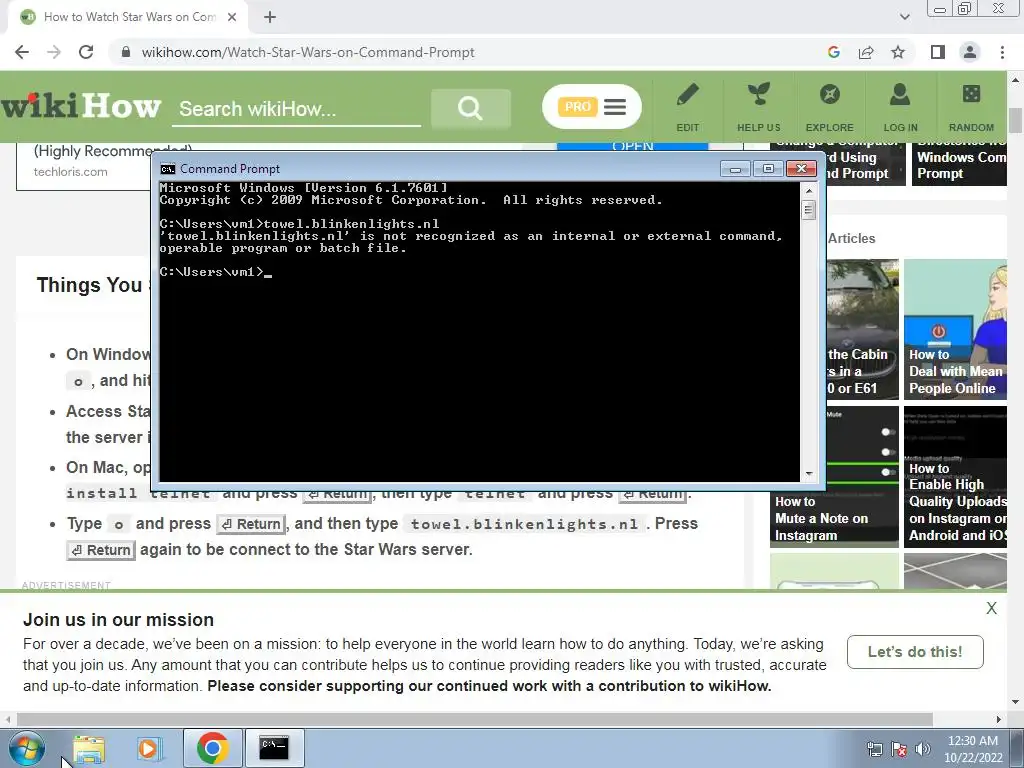The width and height of the screenshot is (1024, 768).
Task: Open the Windows Start menu
Action: pyautogui.click(x=27, y=748)
